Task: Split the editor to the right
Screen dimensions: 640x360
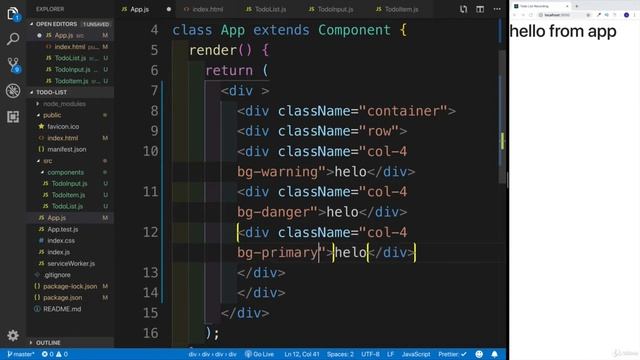Action: [480, 9]
